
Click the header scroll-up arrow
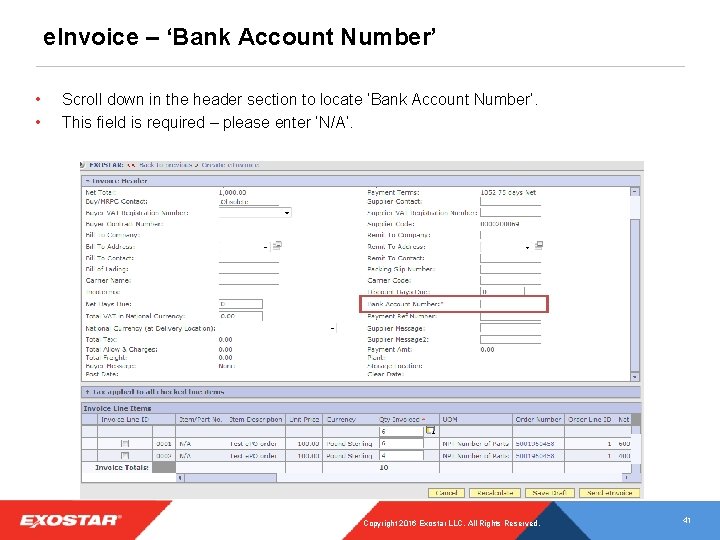coord(635,192)
